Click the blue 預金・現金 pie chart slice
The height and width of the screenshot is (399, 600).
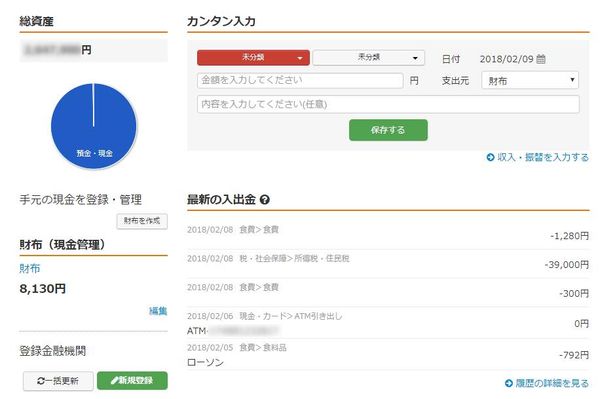click(94, 126)
